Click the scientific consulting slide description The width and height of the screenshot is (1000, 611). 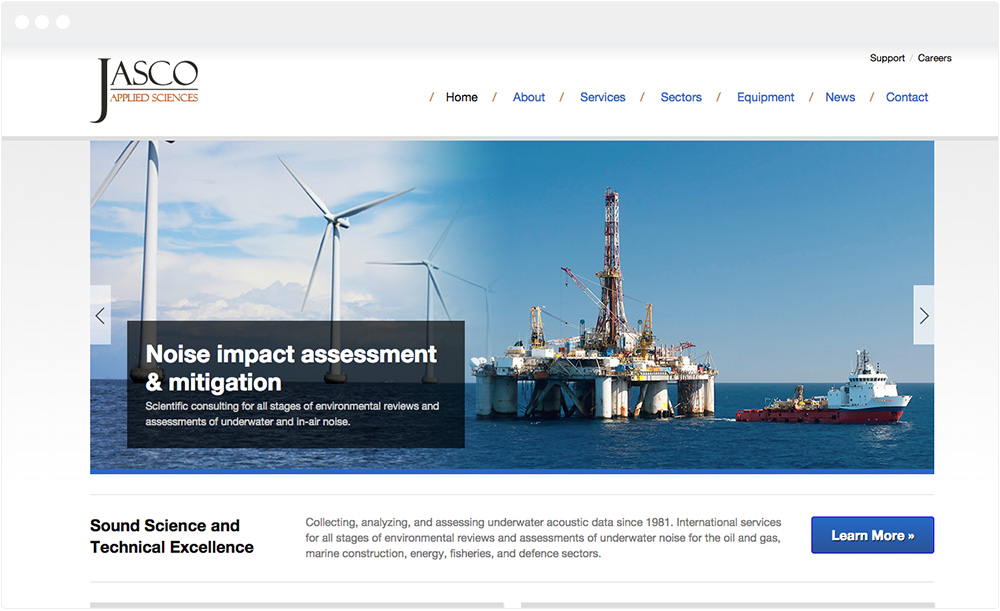(x=292, y=414)
